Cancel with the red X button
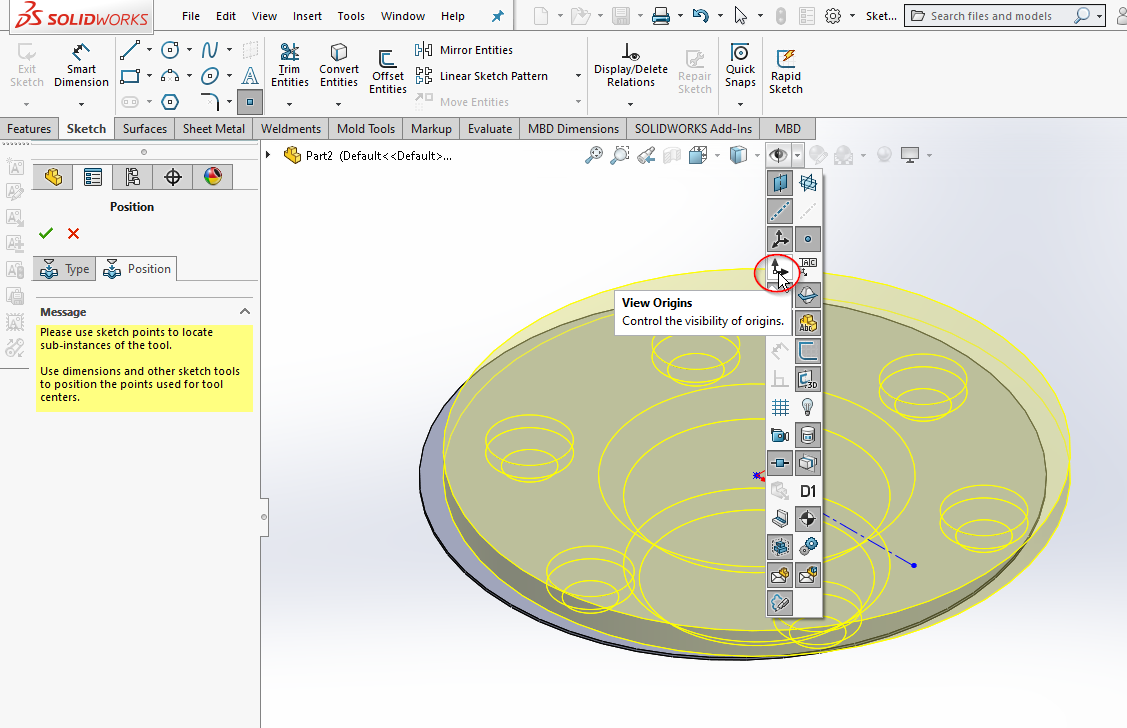1127x728 pixels. click(x=73, y=233)
